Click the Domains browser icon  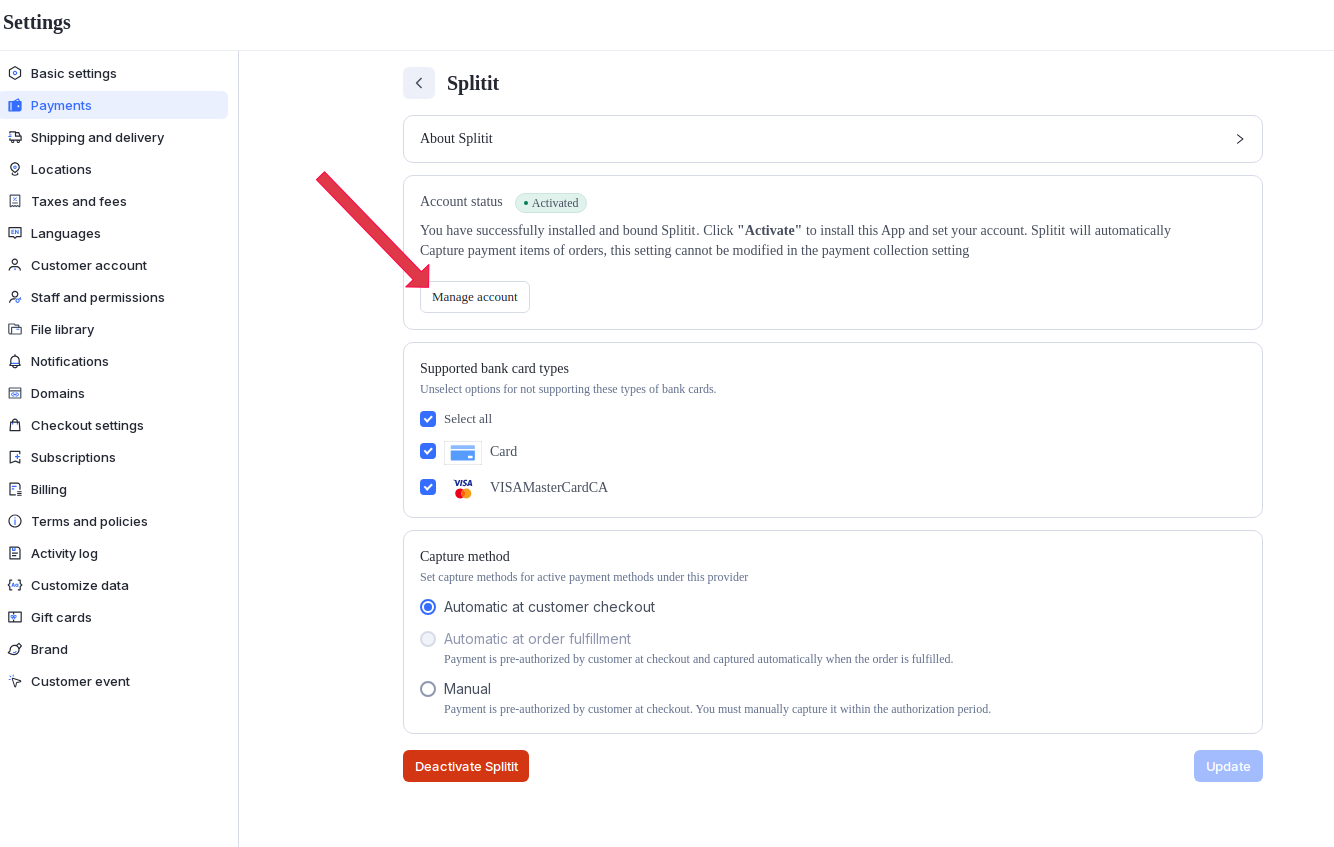tap(15, 393)
